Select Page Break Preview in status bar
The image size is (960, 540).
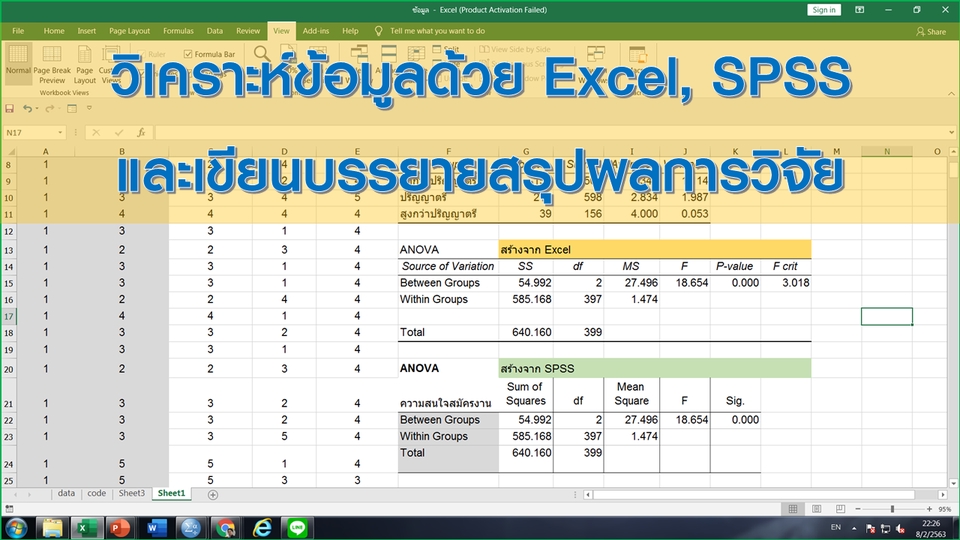pyautogui.click(x=840, y=509)
